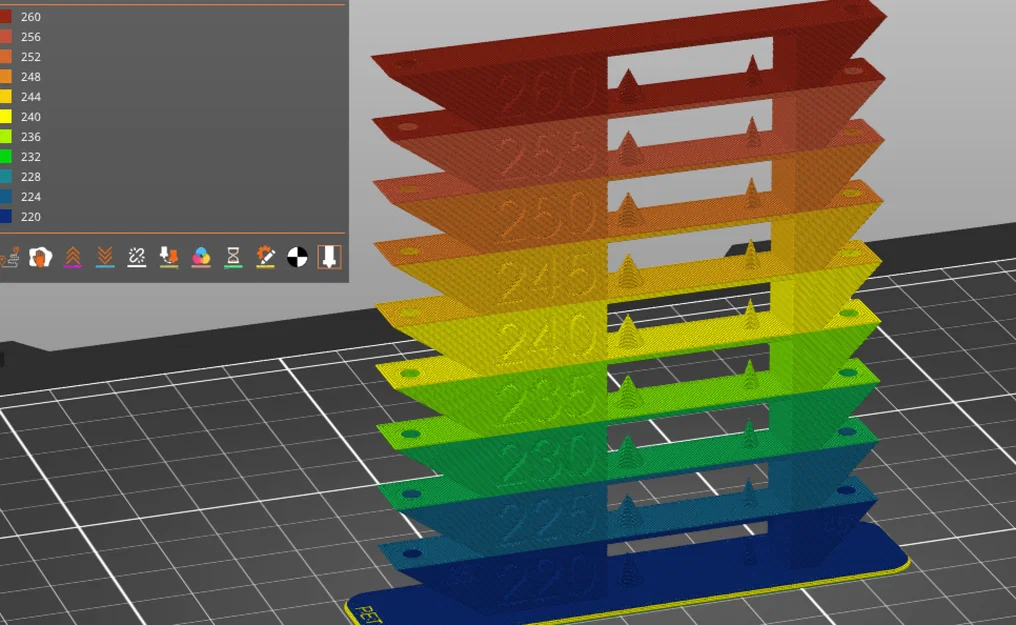
Task: Click the embossed 240 yellow tower tier
Action: click(548, 337)
